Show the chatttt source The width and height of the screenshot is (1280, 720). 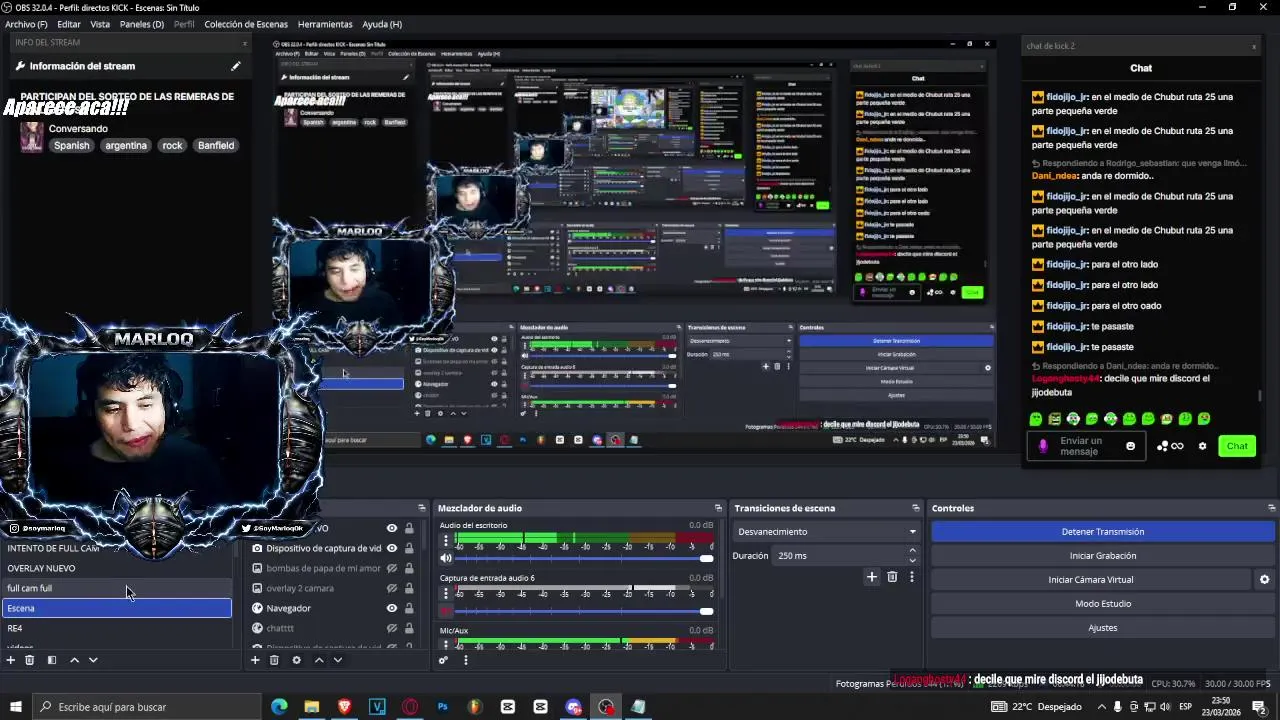(392, 628)
